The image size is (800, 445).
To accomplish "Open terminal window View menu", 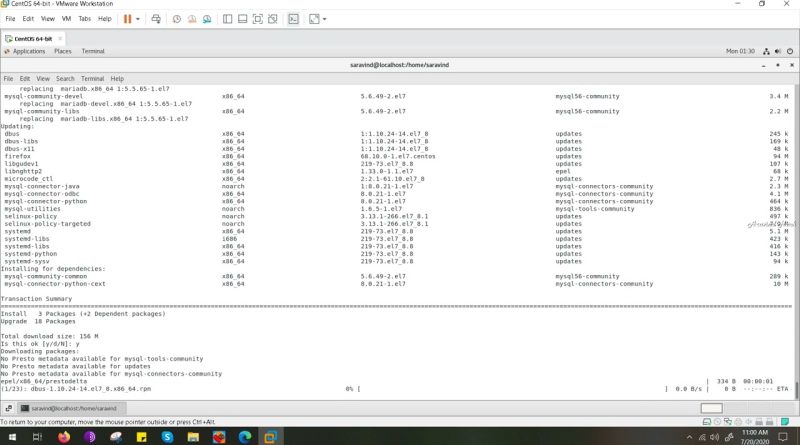I will pyautogui.click(x=43, y=79).
